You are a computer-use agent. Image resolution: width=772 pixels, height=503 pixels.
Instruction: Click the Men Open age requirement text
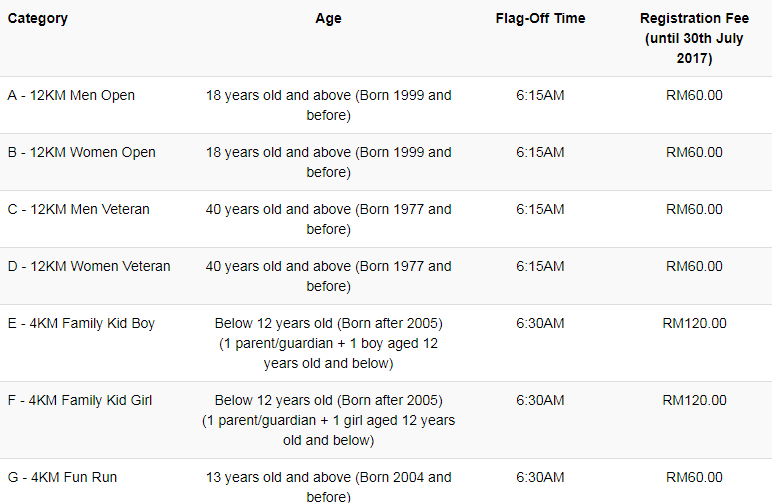tap(328, 105)
